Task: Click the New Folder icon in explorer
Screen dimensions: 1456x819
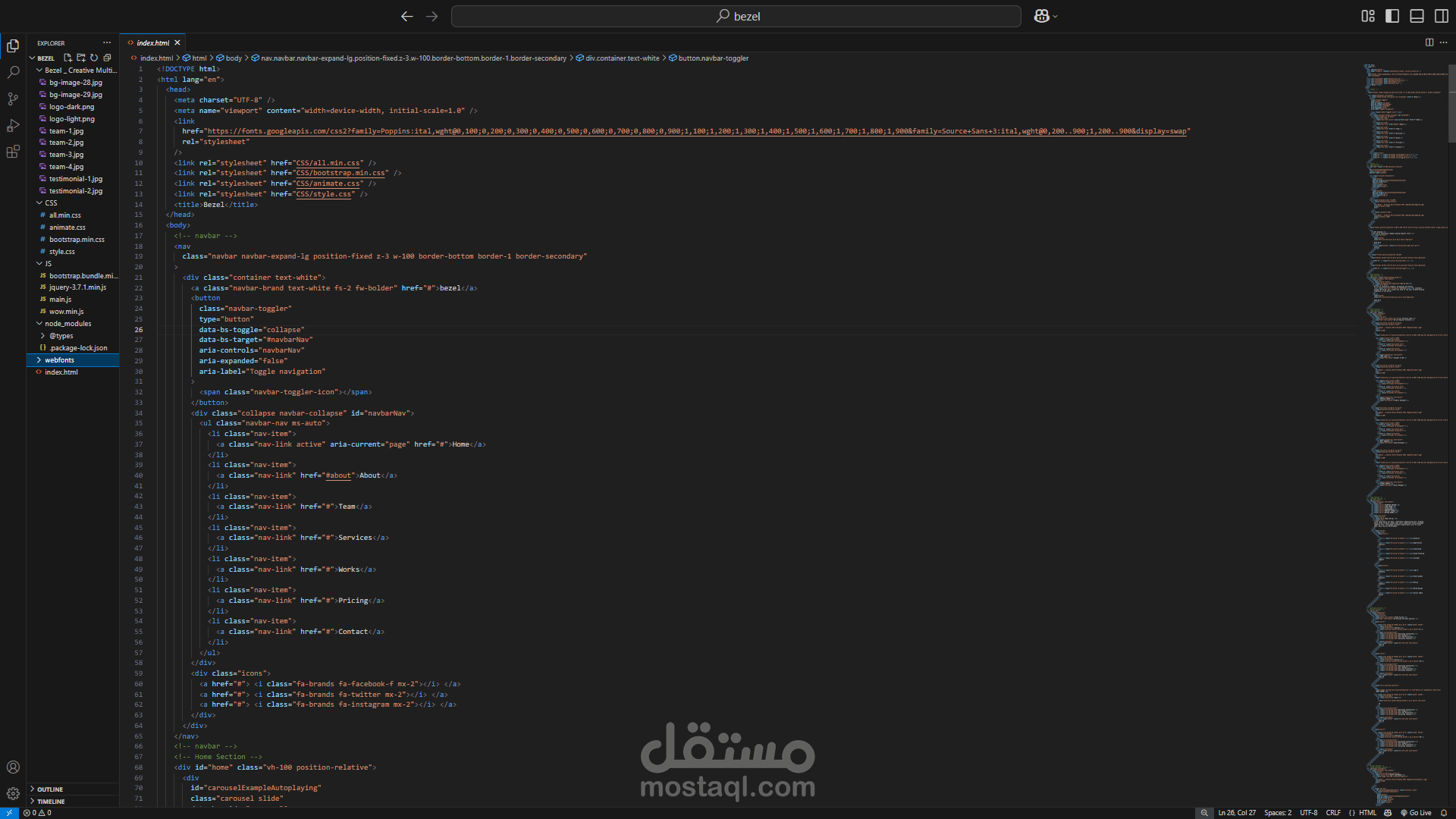Action: point(81,58)
